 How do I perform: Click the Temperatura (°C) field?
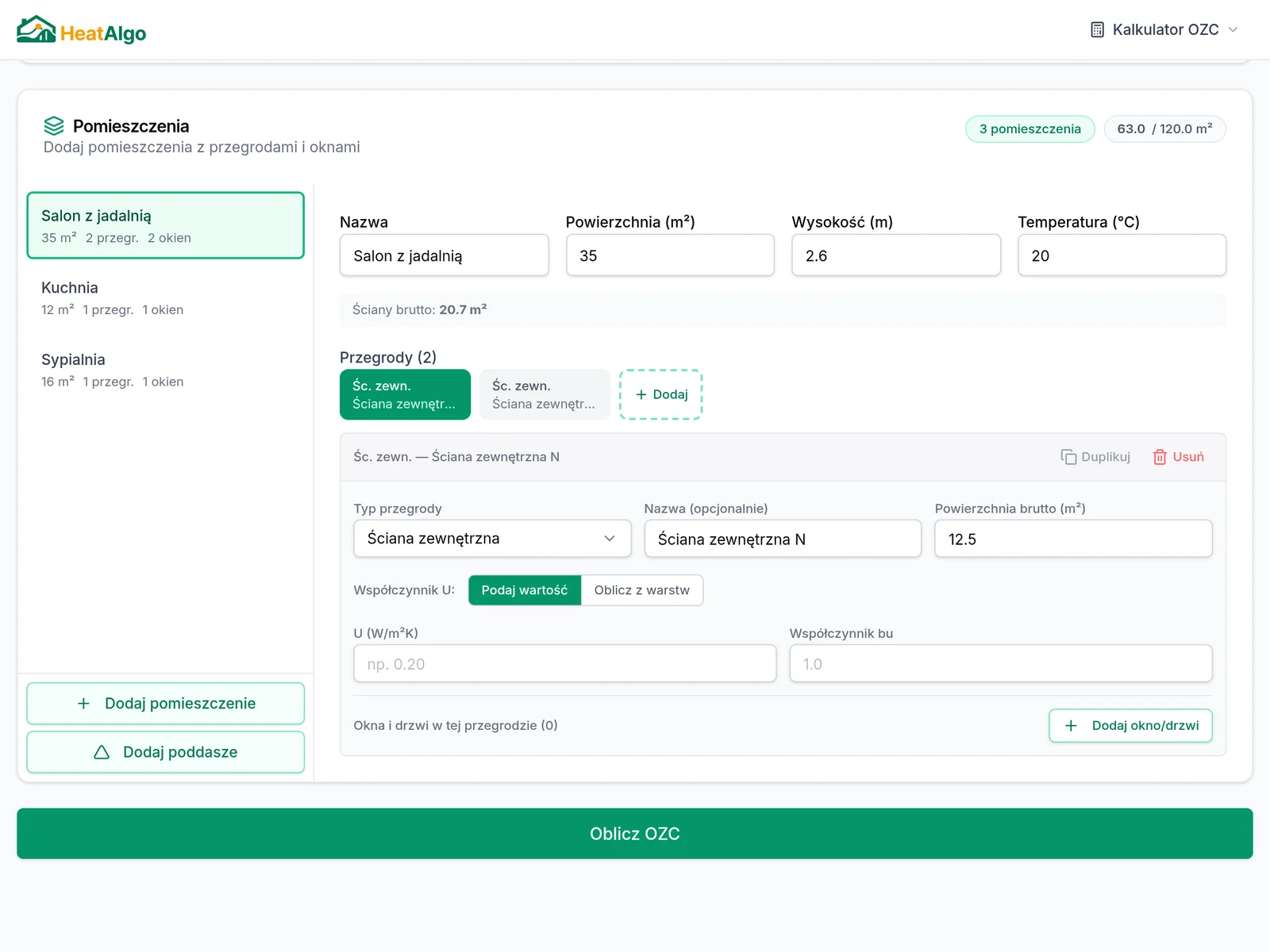(x=1121, y=255)
